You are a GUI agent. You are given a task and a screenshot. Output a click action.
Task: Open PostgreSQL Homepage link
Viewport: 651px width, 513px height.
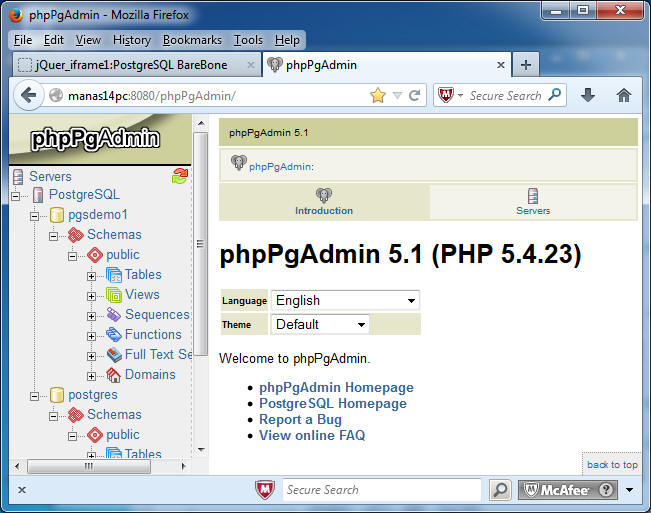(333, 403)
